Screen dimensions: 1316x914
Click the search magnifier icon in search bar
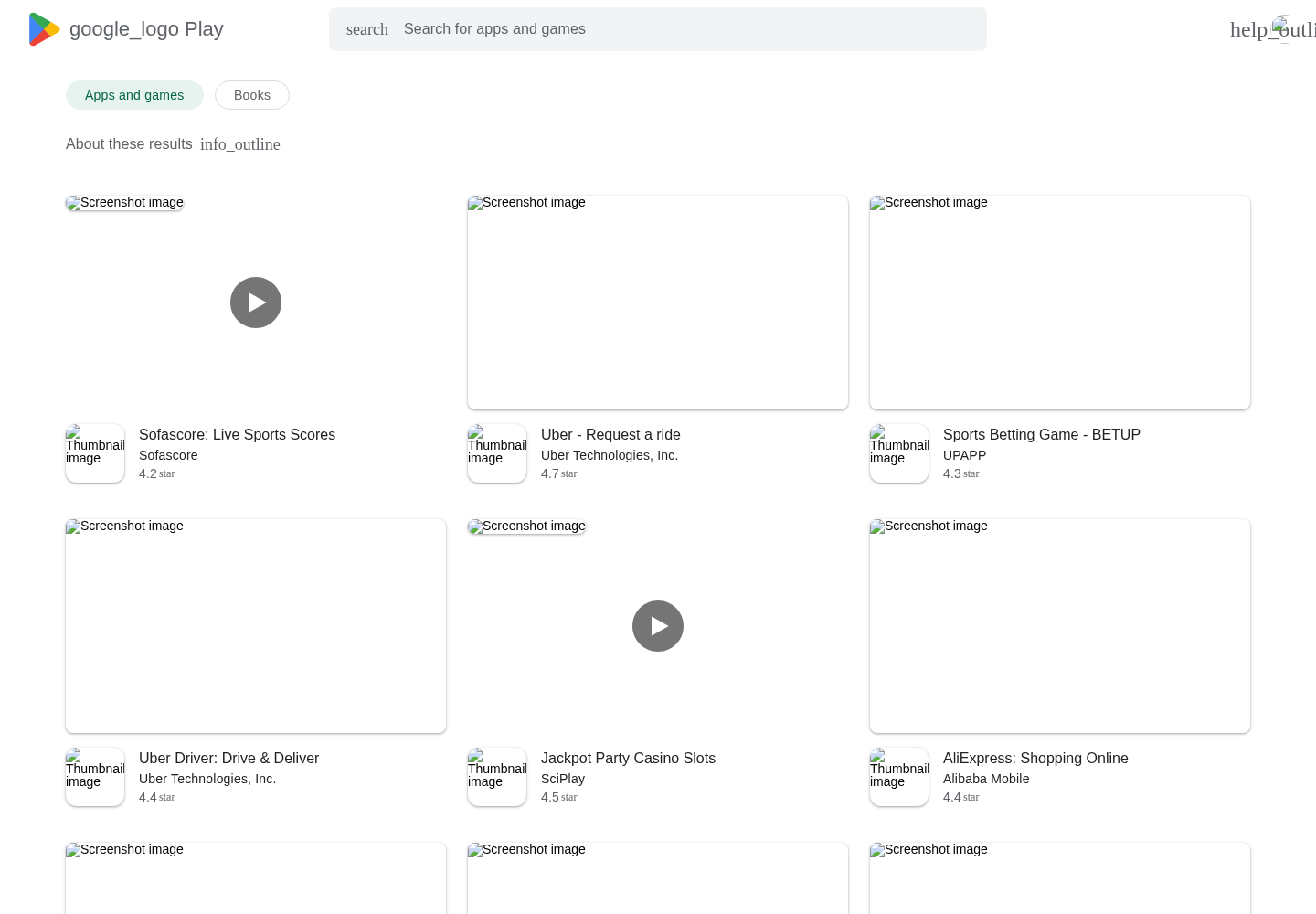point(367,29)
